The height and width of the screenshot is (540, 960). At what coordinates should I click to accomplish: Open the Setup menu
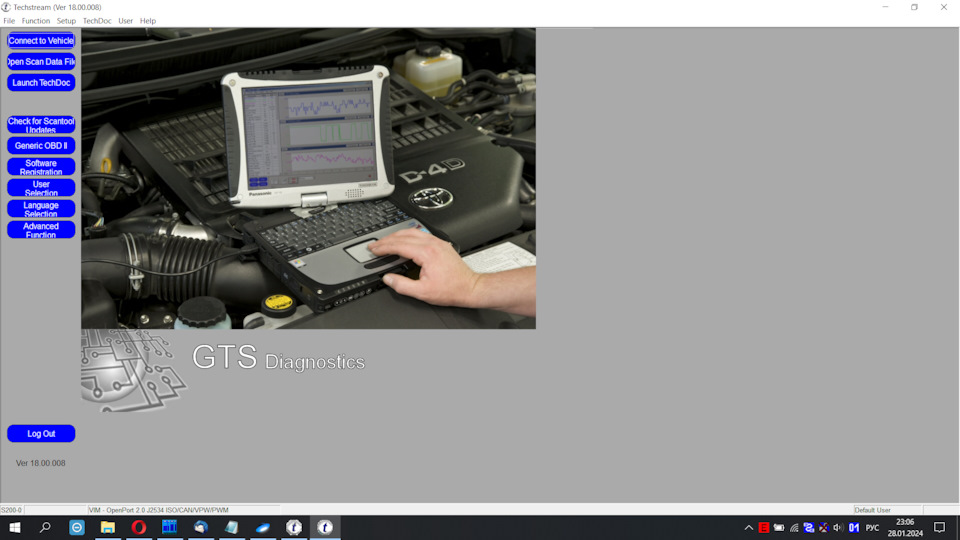[66, 21]
